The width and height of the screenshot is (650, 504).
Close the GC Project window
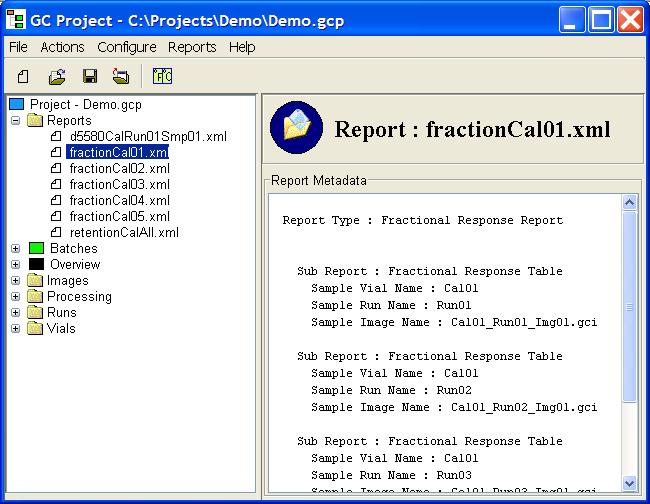pos(631,19)
